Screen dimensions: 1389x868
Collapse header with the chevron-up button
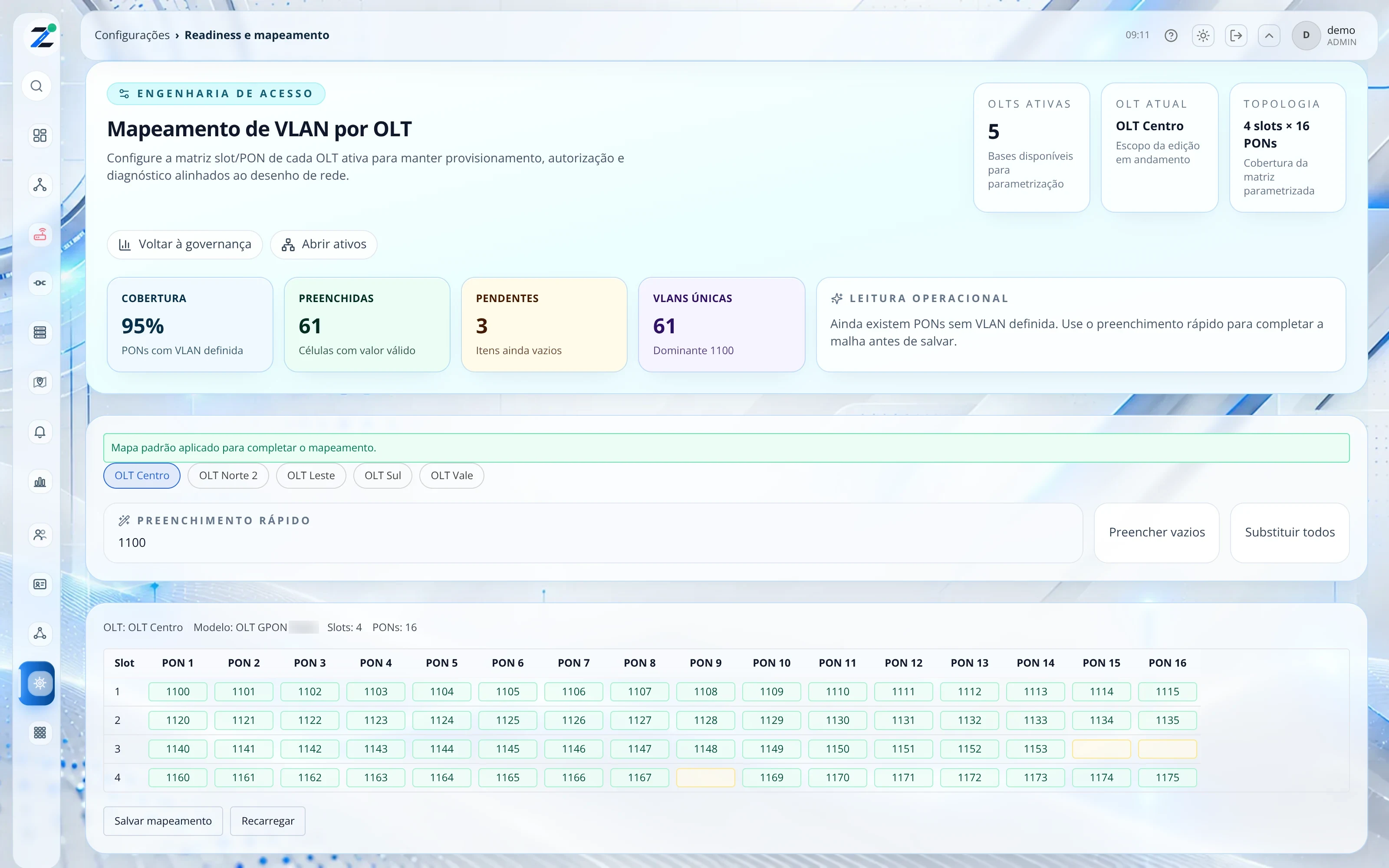click(1269, 36)
